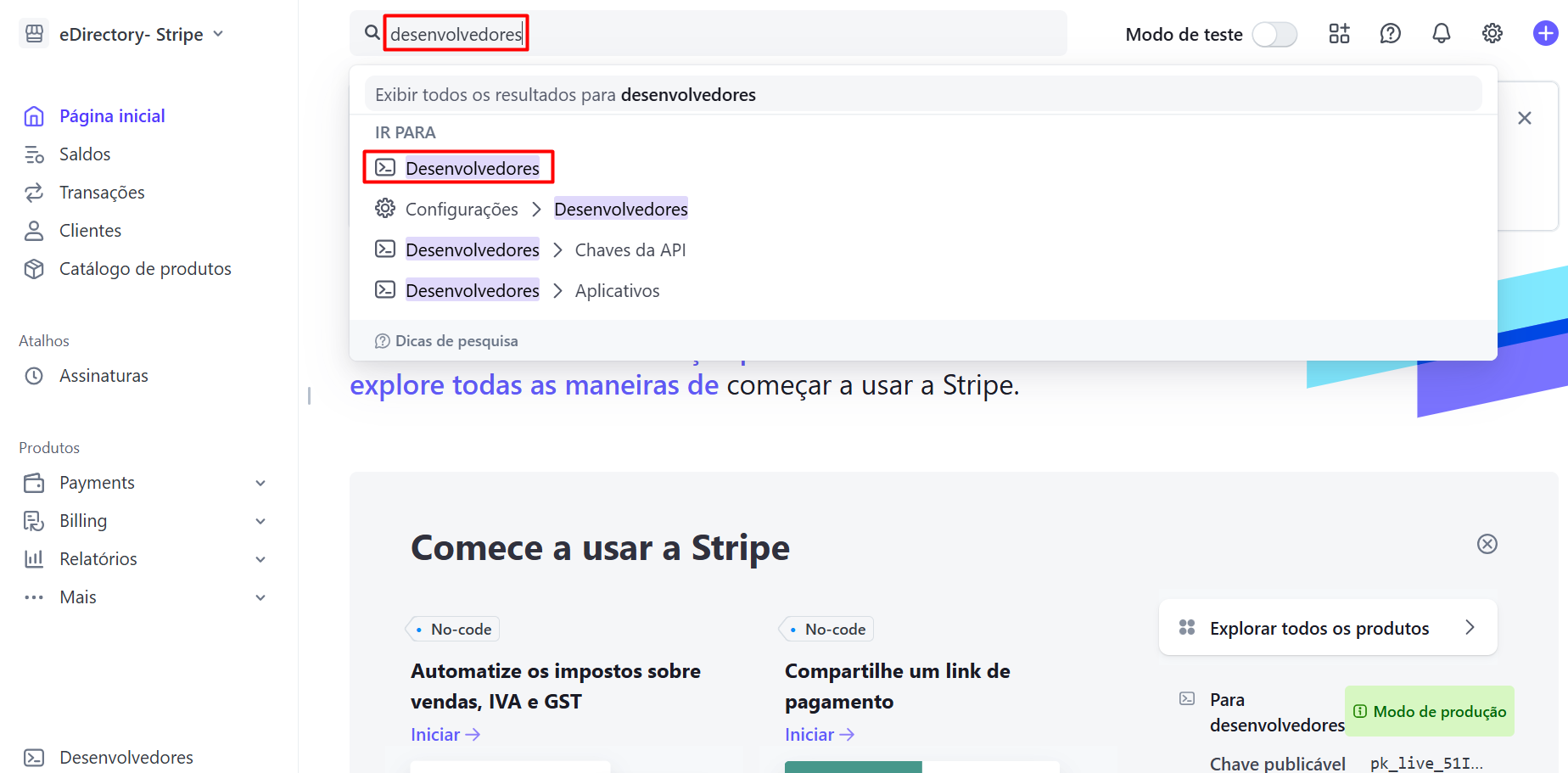Open the settings gear icon
Viewport: 1568px width, 773px height.
click(x=1492, y=33)
